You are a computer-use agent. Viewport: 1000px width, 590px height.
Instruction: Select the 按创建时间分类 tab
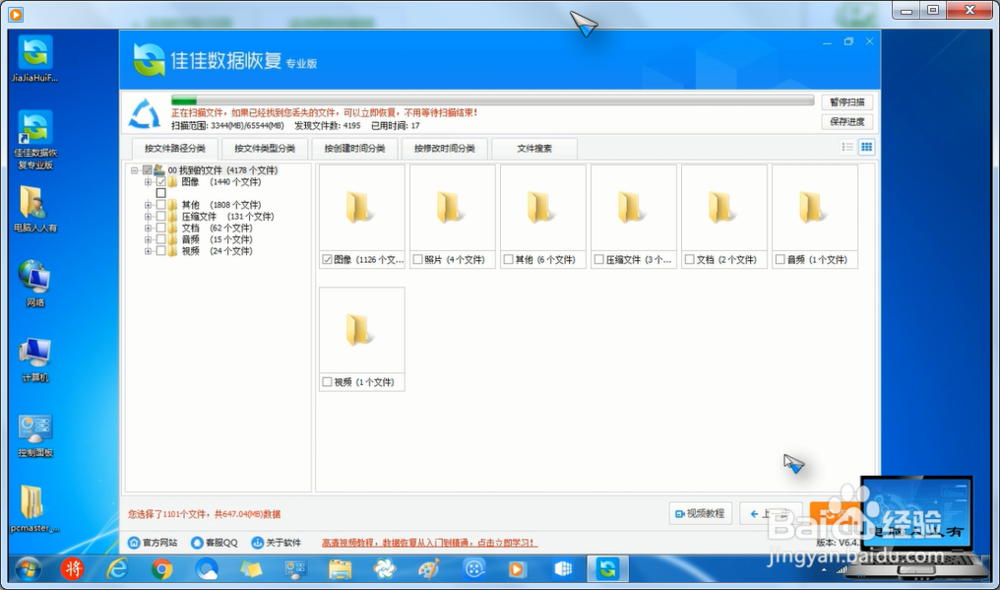355,149
